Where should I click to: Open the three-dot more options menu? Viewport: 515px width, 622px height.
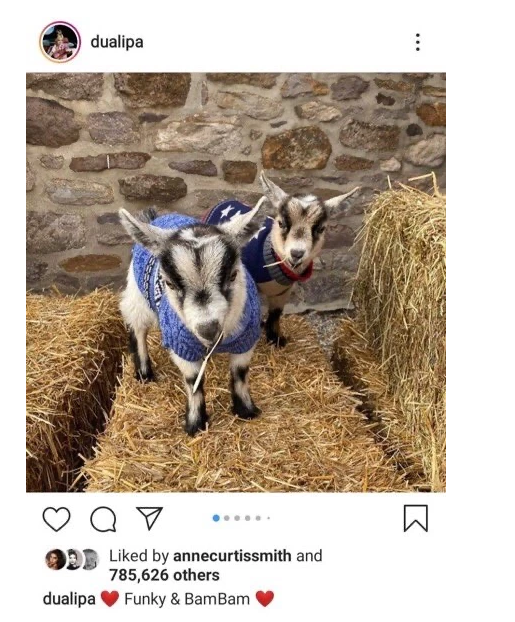[417, 42]
